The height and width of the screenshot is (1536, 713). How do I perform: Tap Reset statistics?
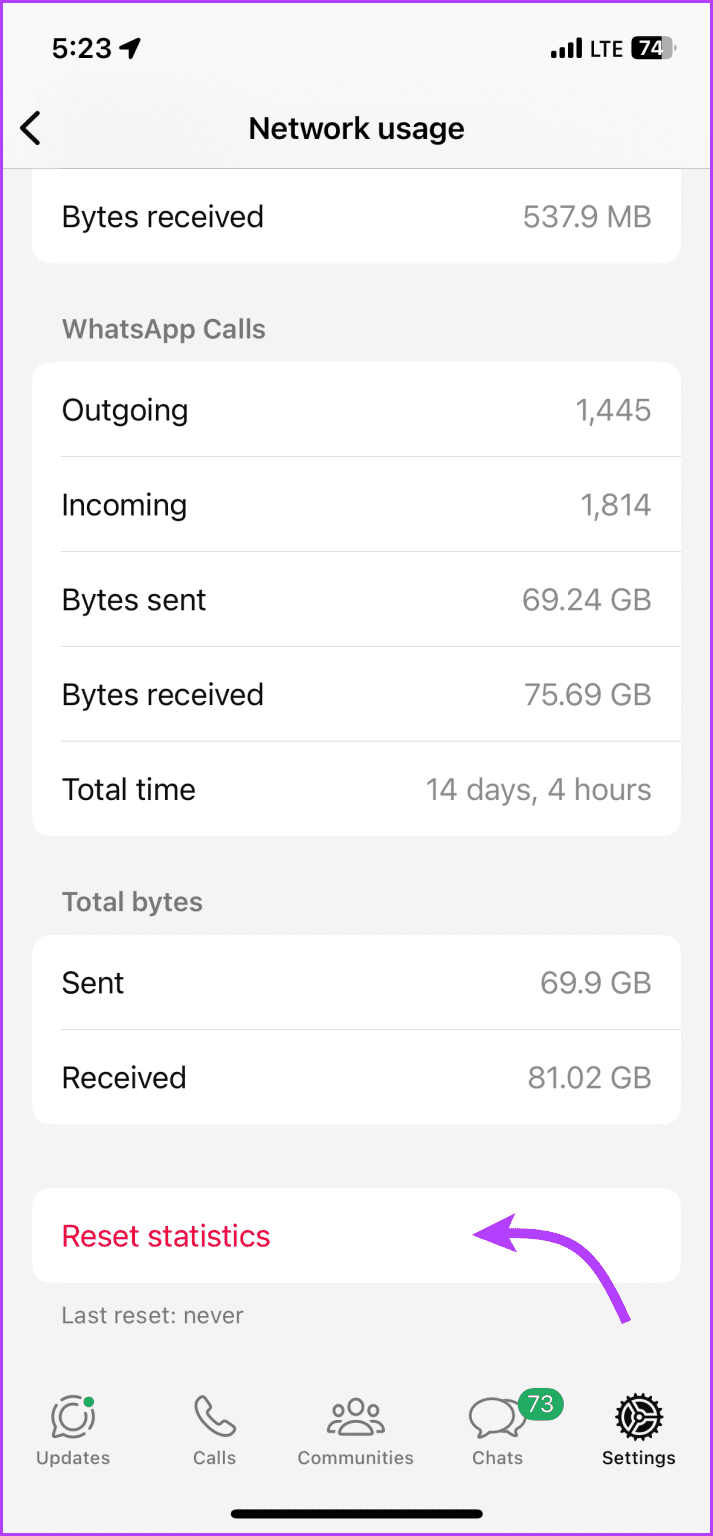point(166,1236)
